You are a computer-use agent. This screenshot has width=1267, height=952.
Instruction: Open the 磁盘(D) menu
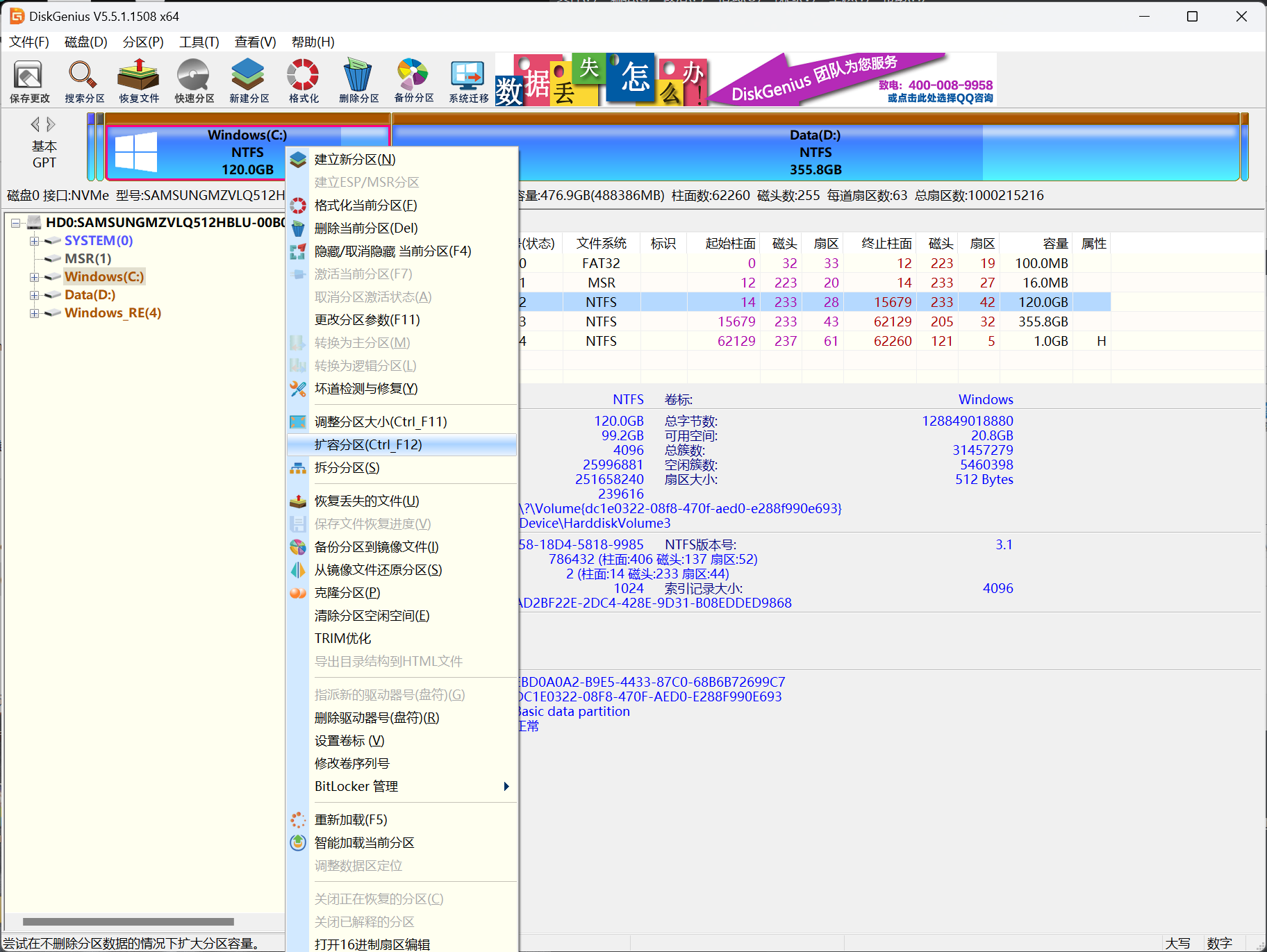point(86,42)
